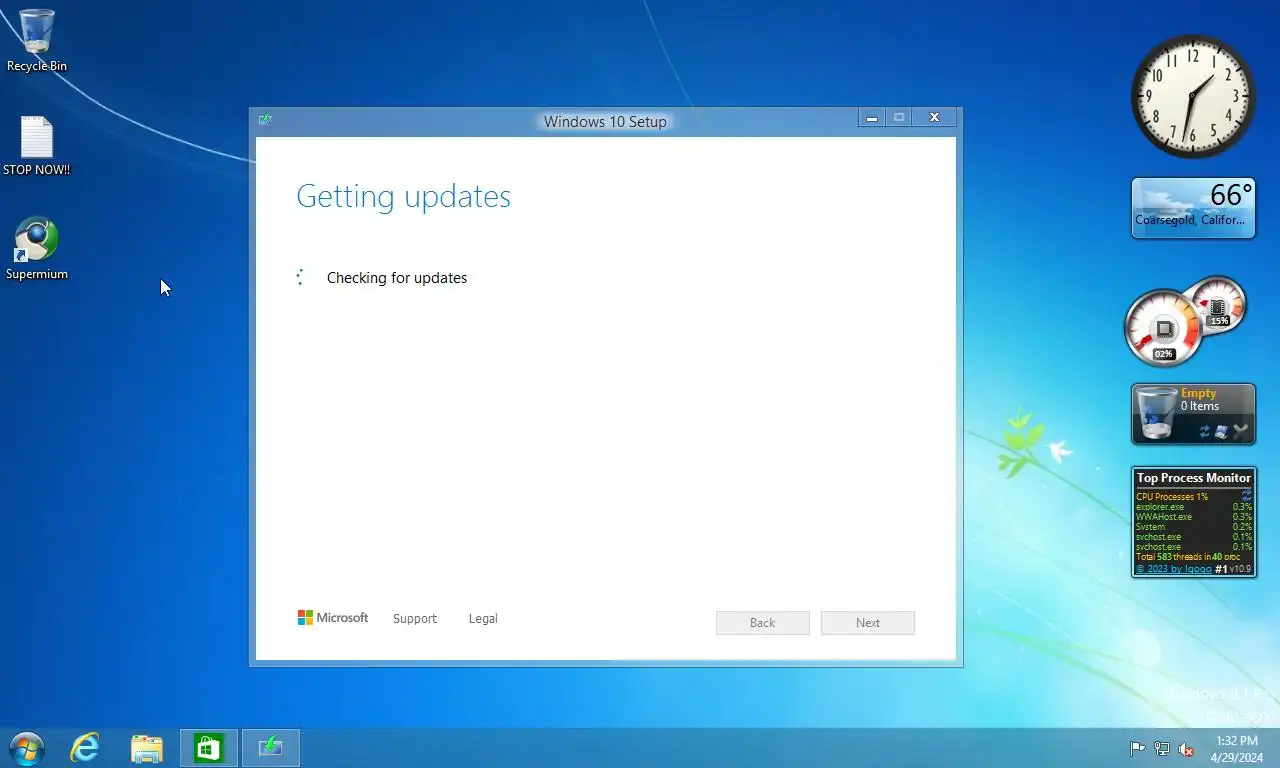1280x768 pixels.
Task: Launch Internet Explorer from the taskbar
Action: tap(85, 748)
